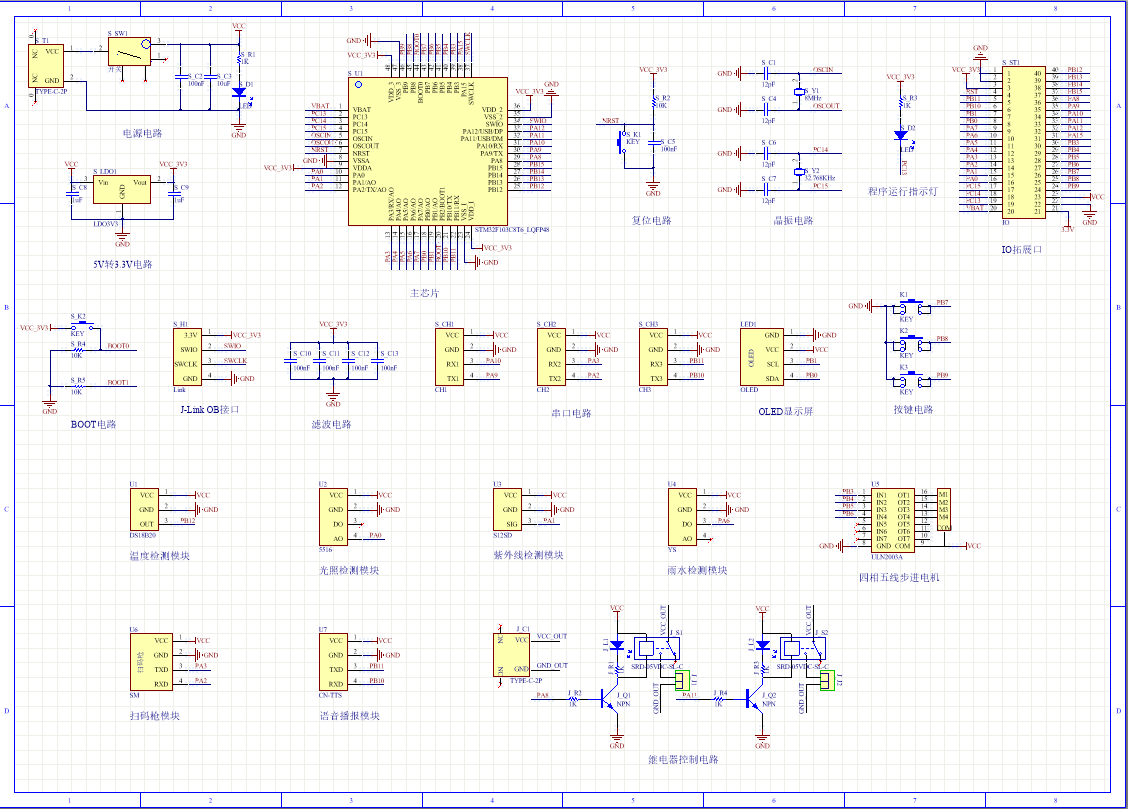The width and height of the screenshot is (1128, 809).
Task: Select the J_S2 relay symbol
Action: [801, 649]
